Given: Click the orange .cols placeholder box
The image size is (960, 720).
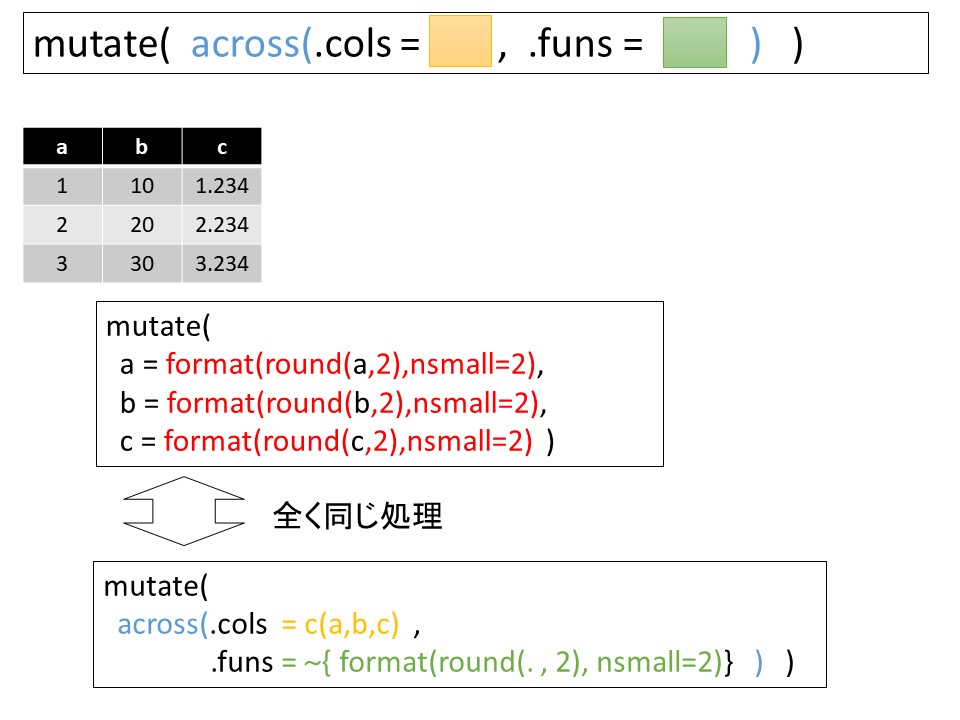Looking at the screenshot, I should point(460,41).
